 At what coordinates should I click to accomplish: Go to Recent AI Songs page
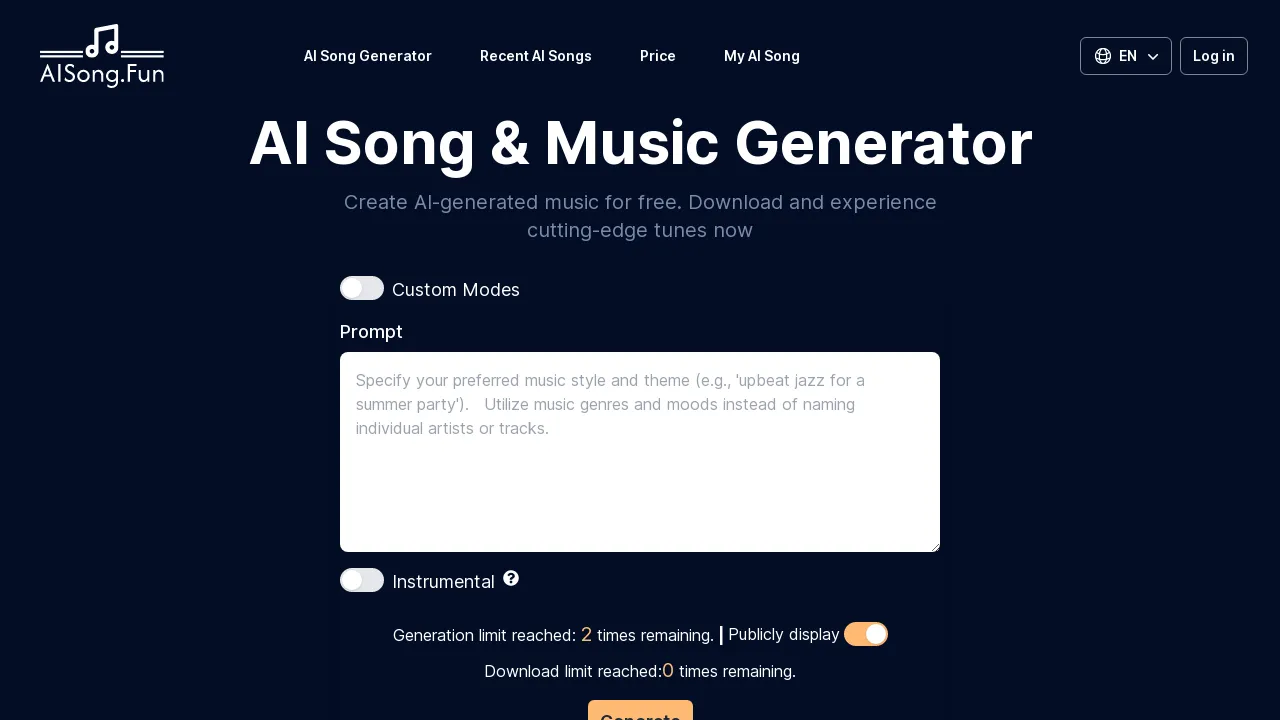(x=536, y=56)
